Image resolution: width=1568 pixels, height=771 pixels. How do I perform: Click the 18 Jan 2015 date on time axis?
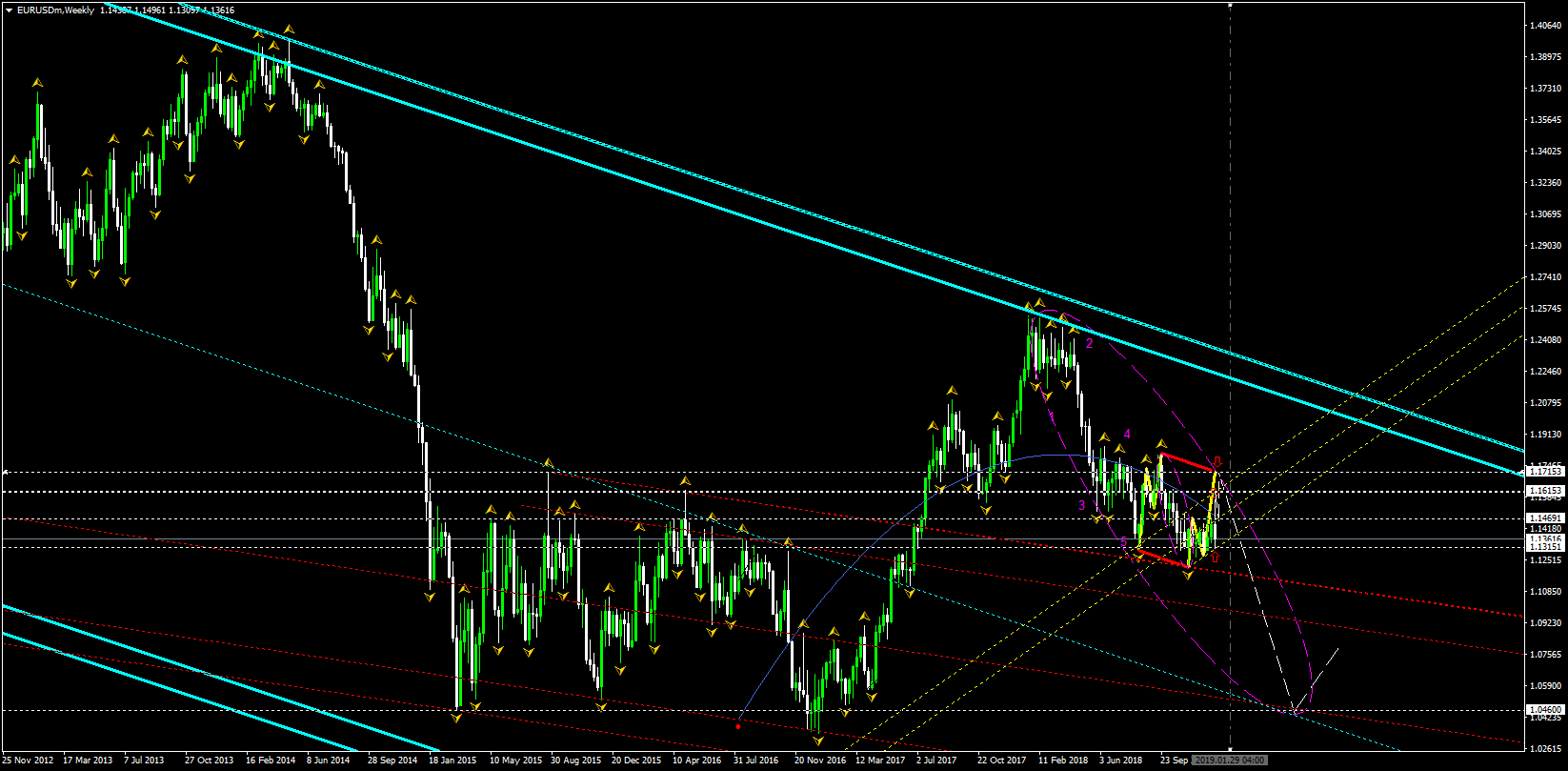tap(452, 761)
